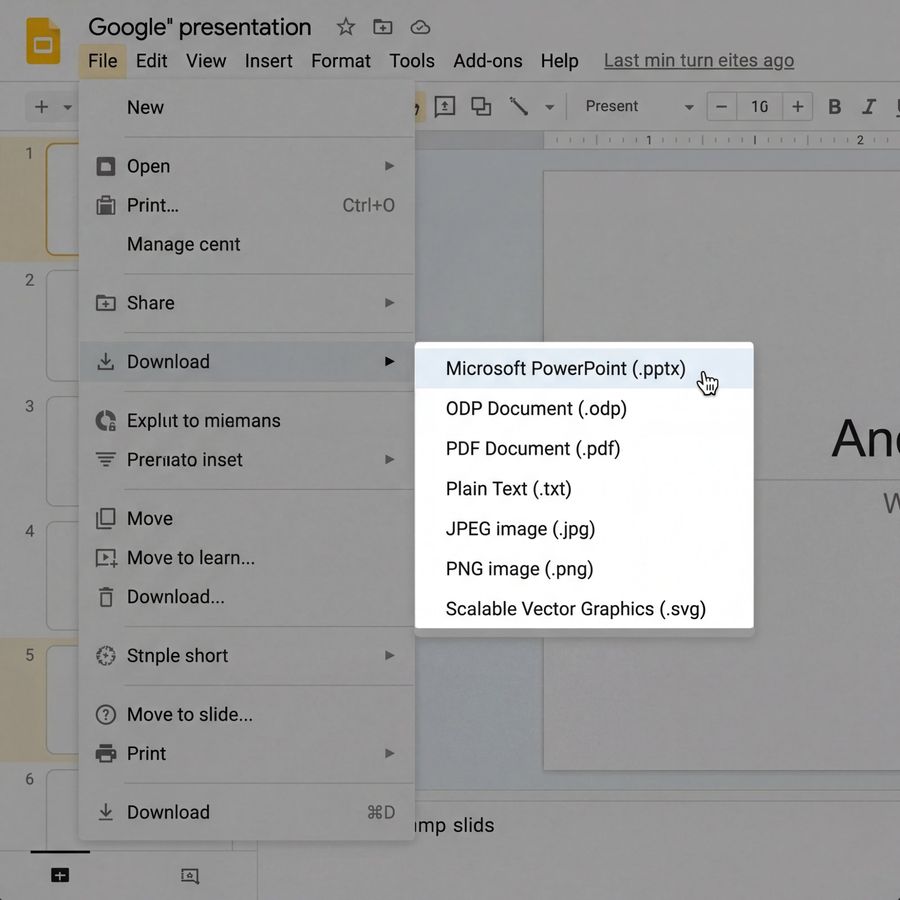Click the move-to-folder icon in title bar

click(x=382, y=27)
